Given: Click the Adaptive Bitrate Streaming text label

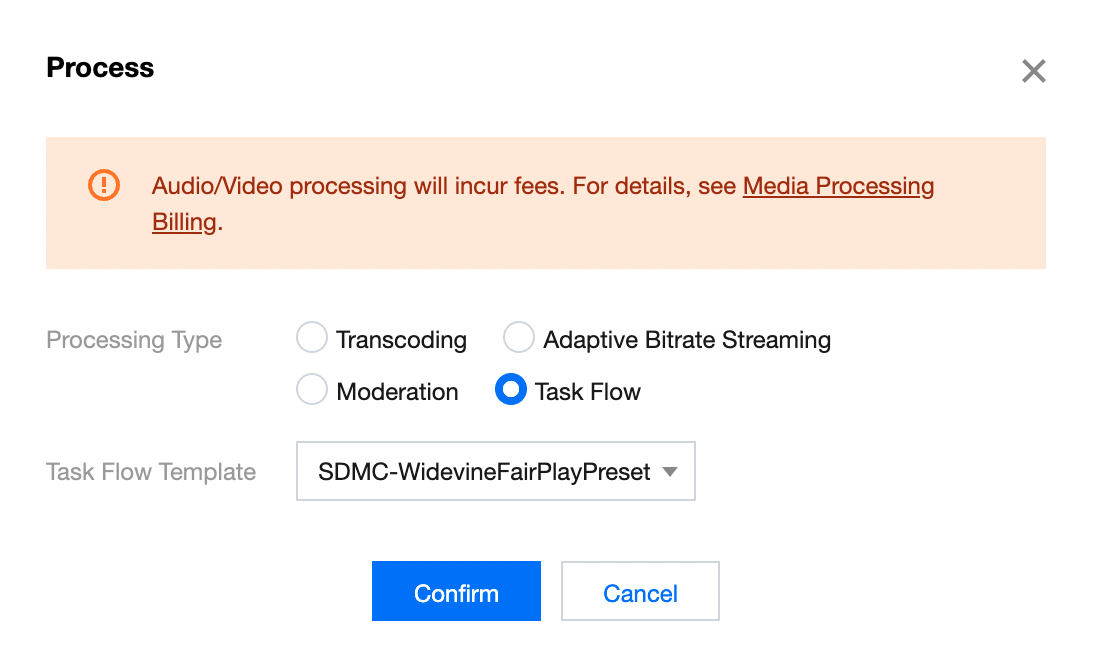Looking at the screenshot, I should [686, 340].
